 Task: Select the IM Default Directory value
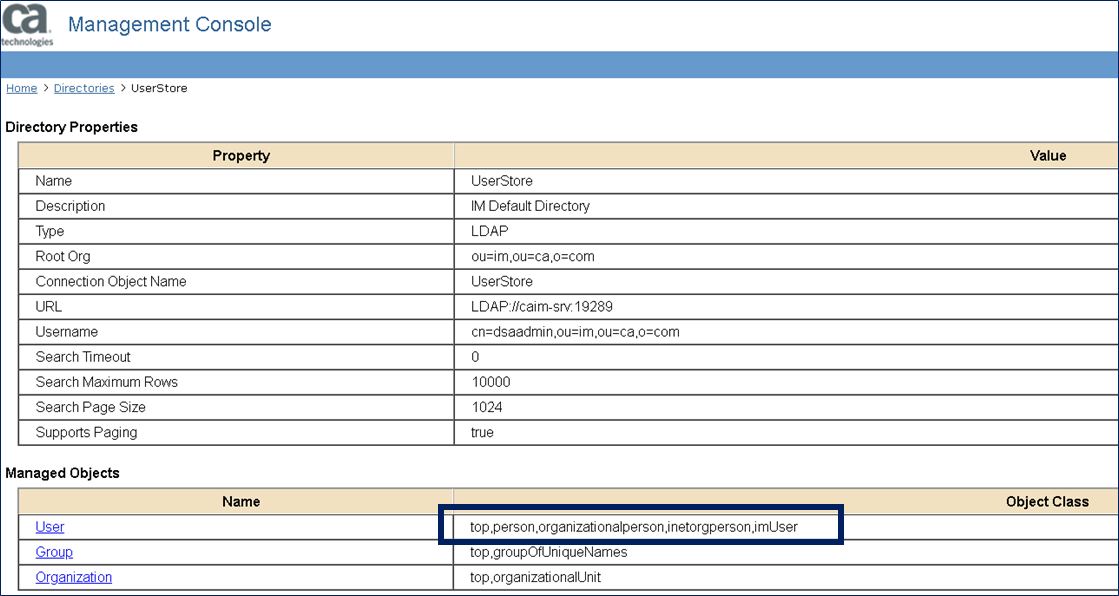click(530, 206)
